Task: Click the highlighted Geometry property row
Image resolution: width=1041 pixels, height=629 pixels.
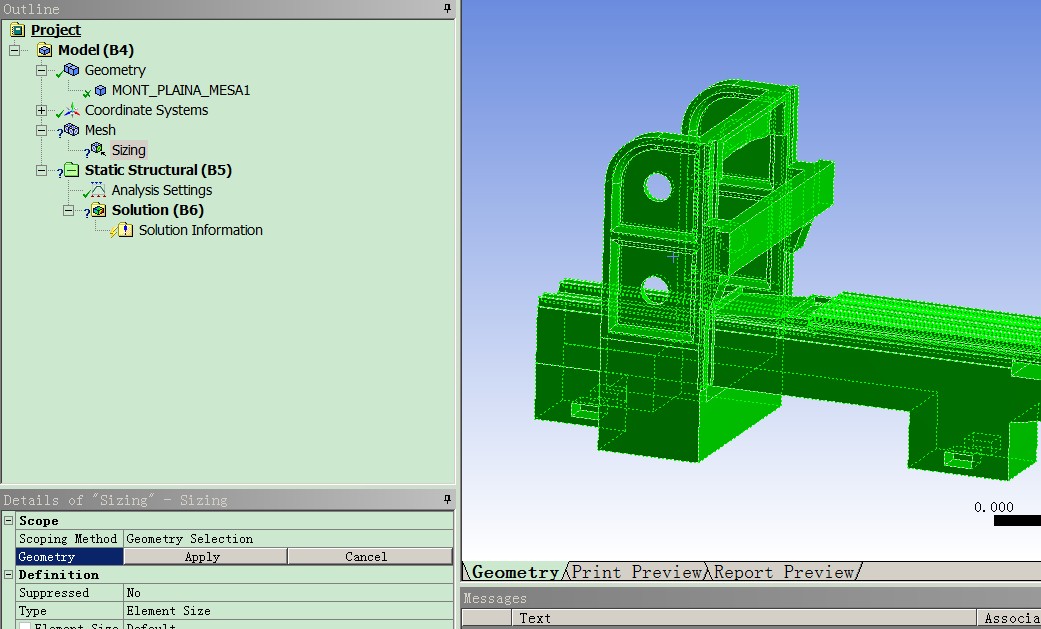Action: (x=69, y=557)
